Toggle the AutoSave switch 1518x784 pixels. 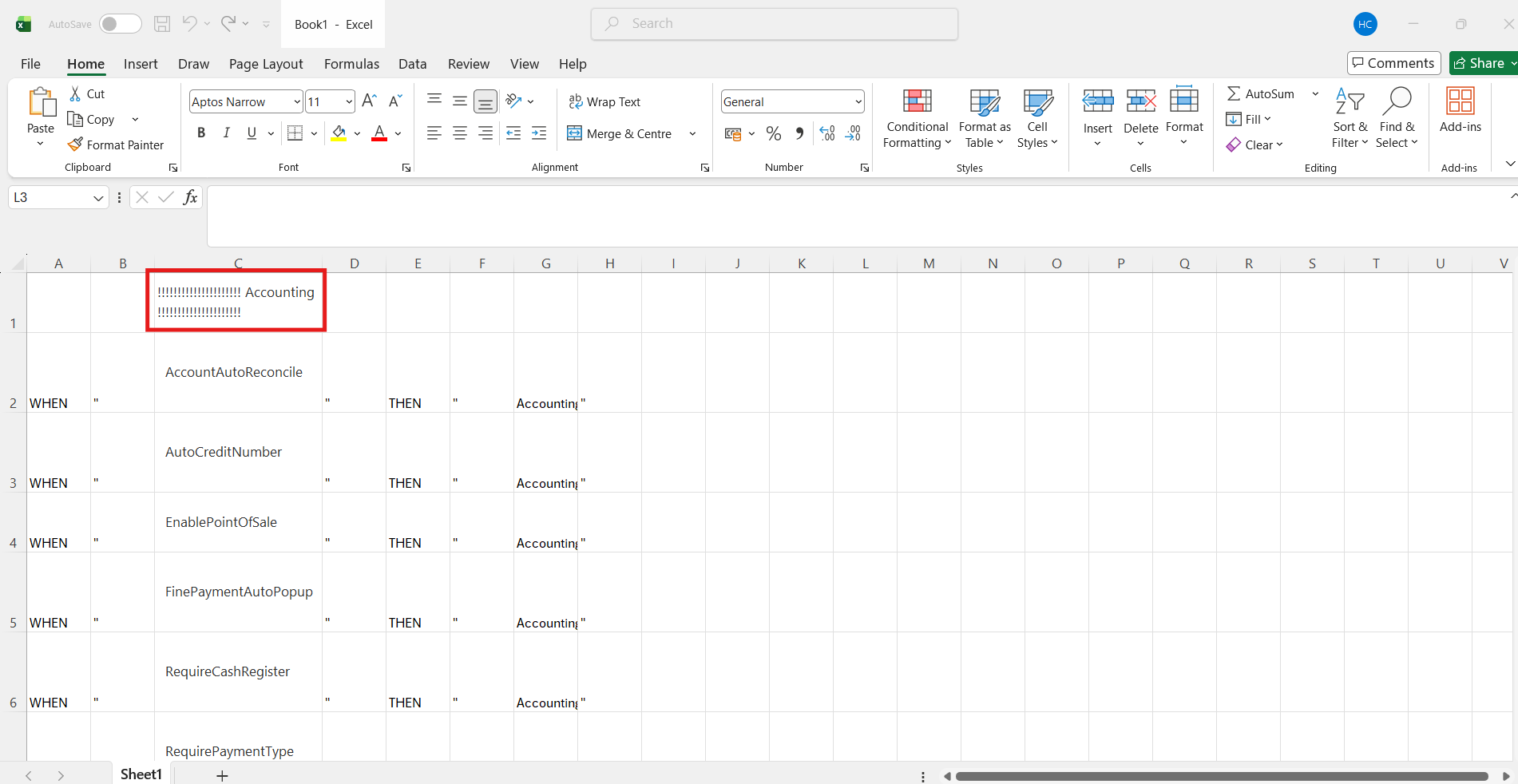(120, 24)
